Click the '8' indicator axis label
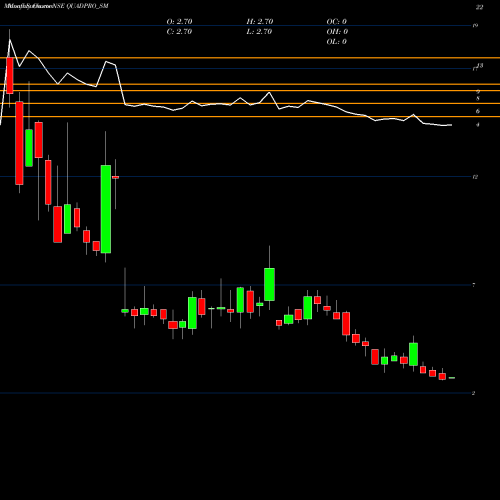The image size is (500, 500). pos(478,99)
